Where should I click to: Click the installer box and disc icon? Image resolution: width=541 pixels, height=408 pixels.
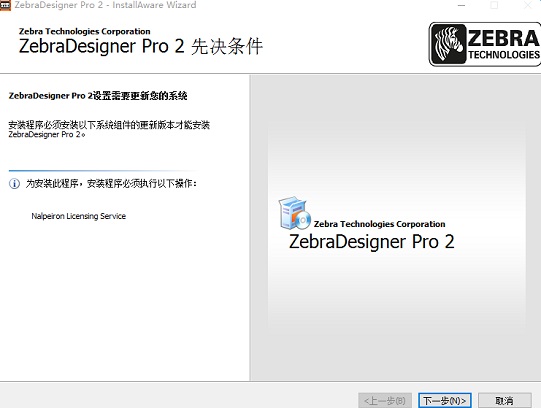294,213
